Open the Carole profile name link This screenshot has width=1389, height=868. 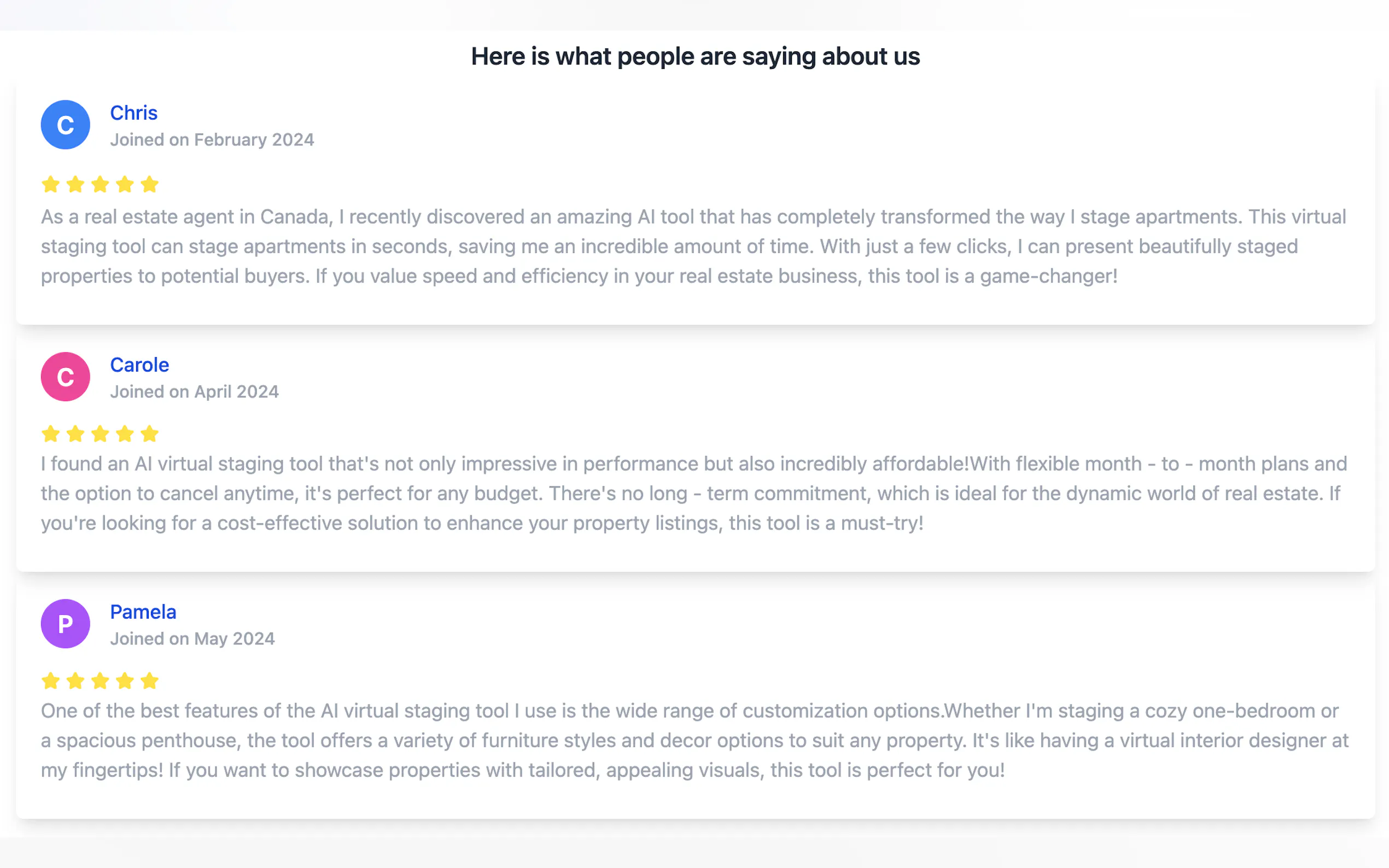point(139,365)
